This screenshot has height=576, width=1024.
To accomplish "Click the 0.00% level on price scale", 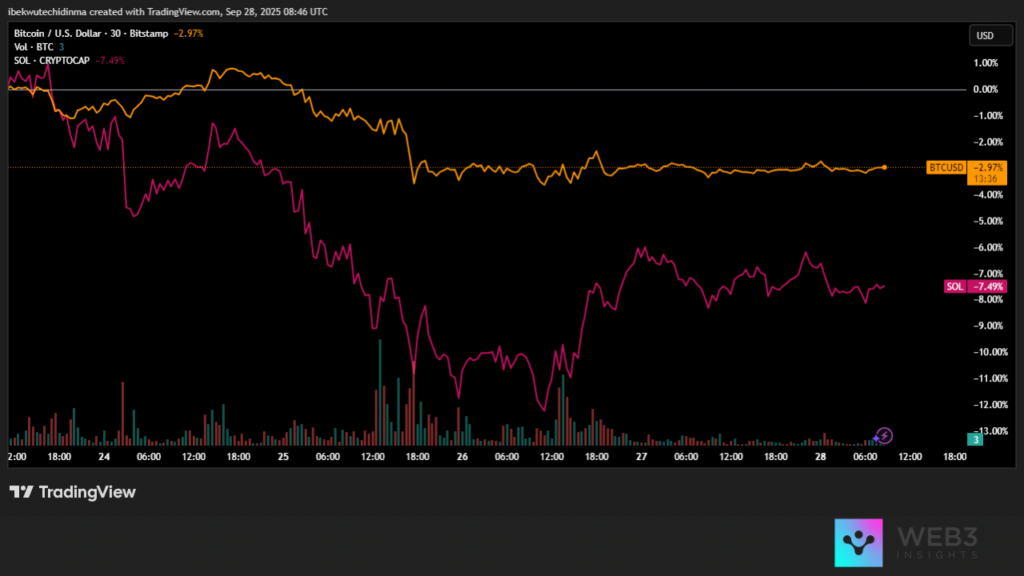I will coord(985,89).
